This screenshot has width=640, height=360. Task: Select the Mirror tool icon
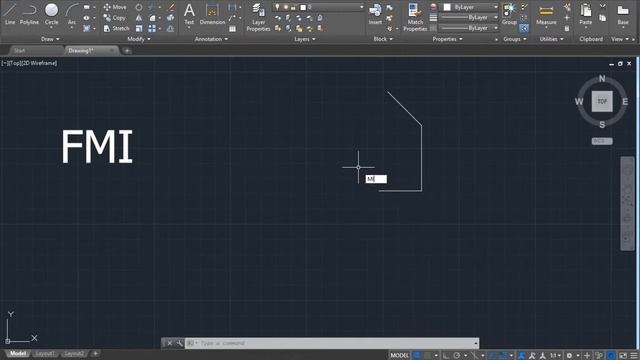[x=139, y=18]
